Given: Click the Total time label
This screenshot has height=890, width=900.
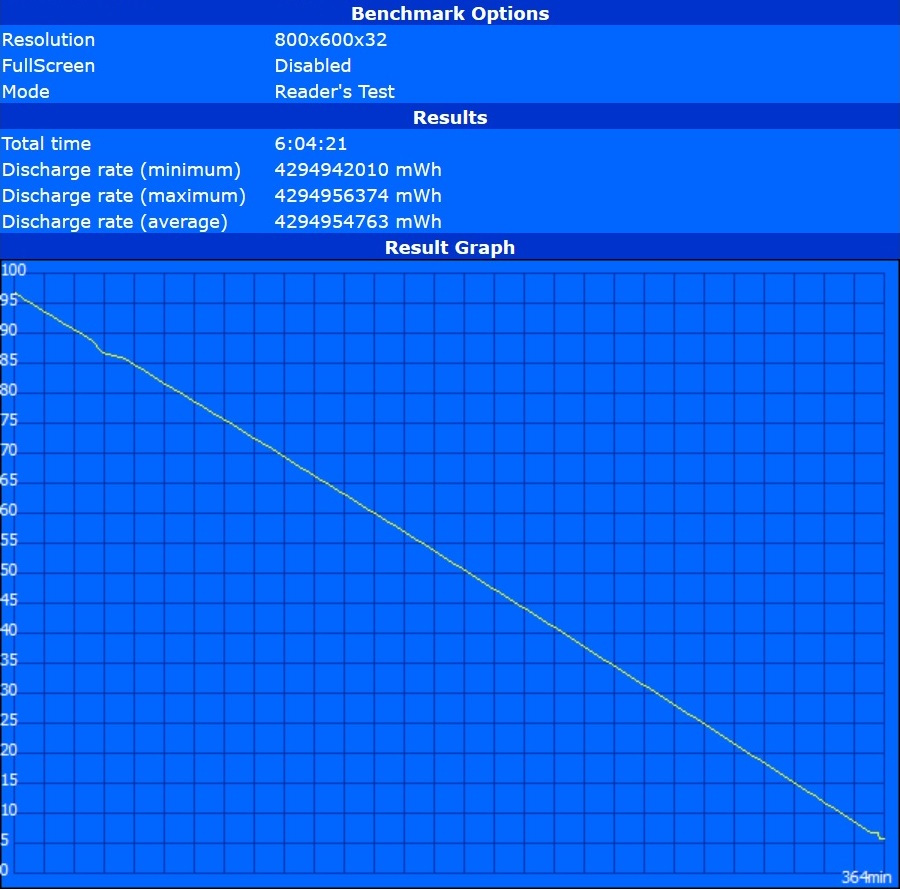Looking at the screenshot, I should pos(46,143).
